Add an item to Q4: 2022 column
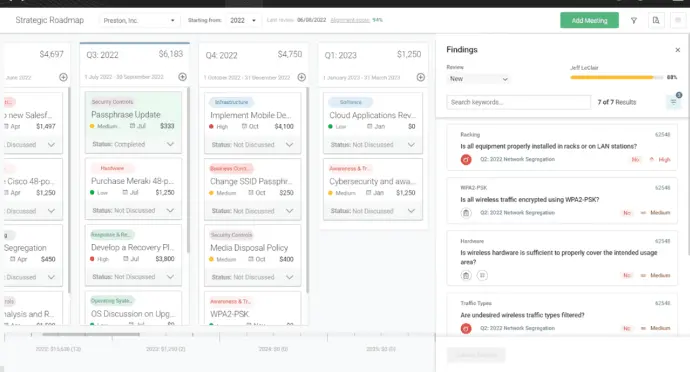 click(x=301, y=77)
